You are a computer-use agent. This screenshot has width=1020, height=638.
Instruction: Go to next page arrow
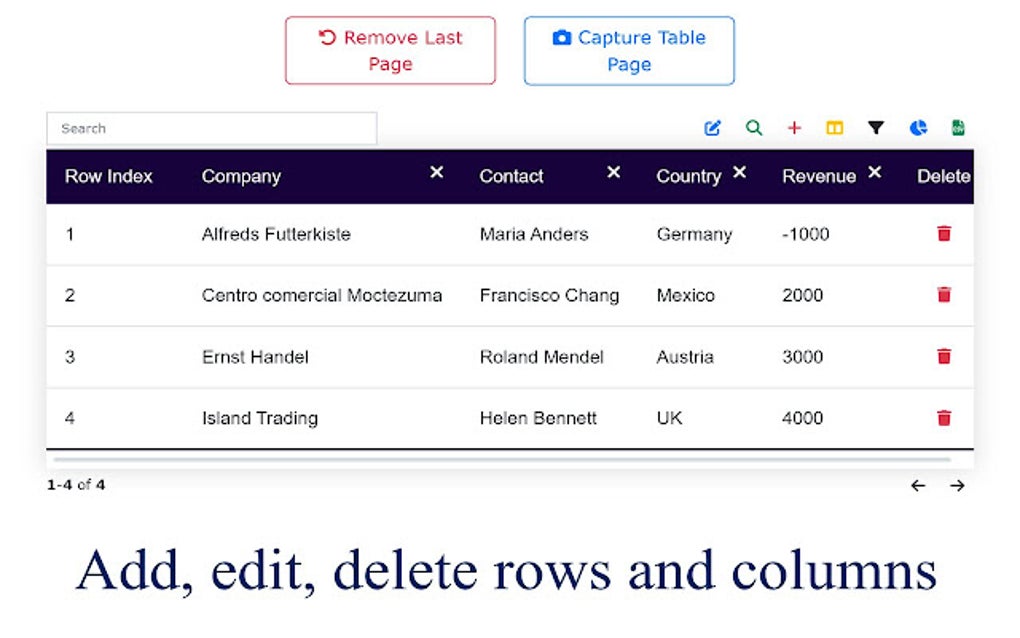(957, 486)
